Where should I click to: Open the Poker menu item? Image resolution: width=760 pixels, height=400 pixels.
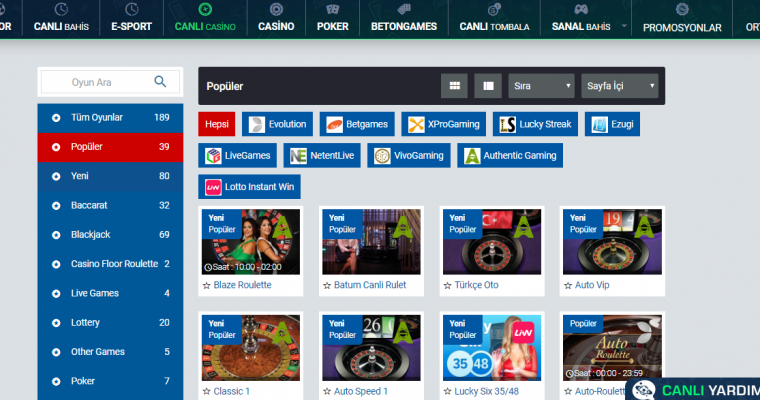pyautogui.click(x=332, y=18)
